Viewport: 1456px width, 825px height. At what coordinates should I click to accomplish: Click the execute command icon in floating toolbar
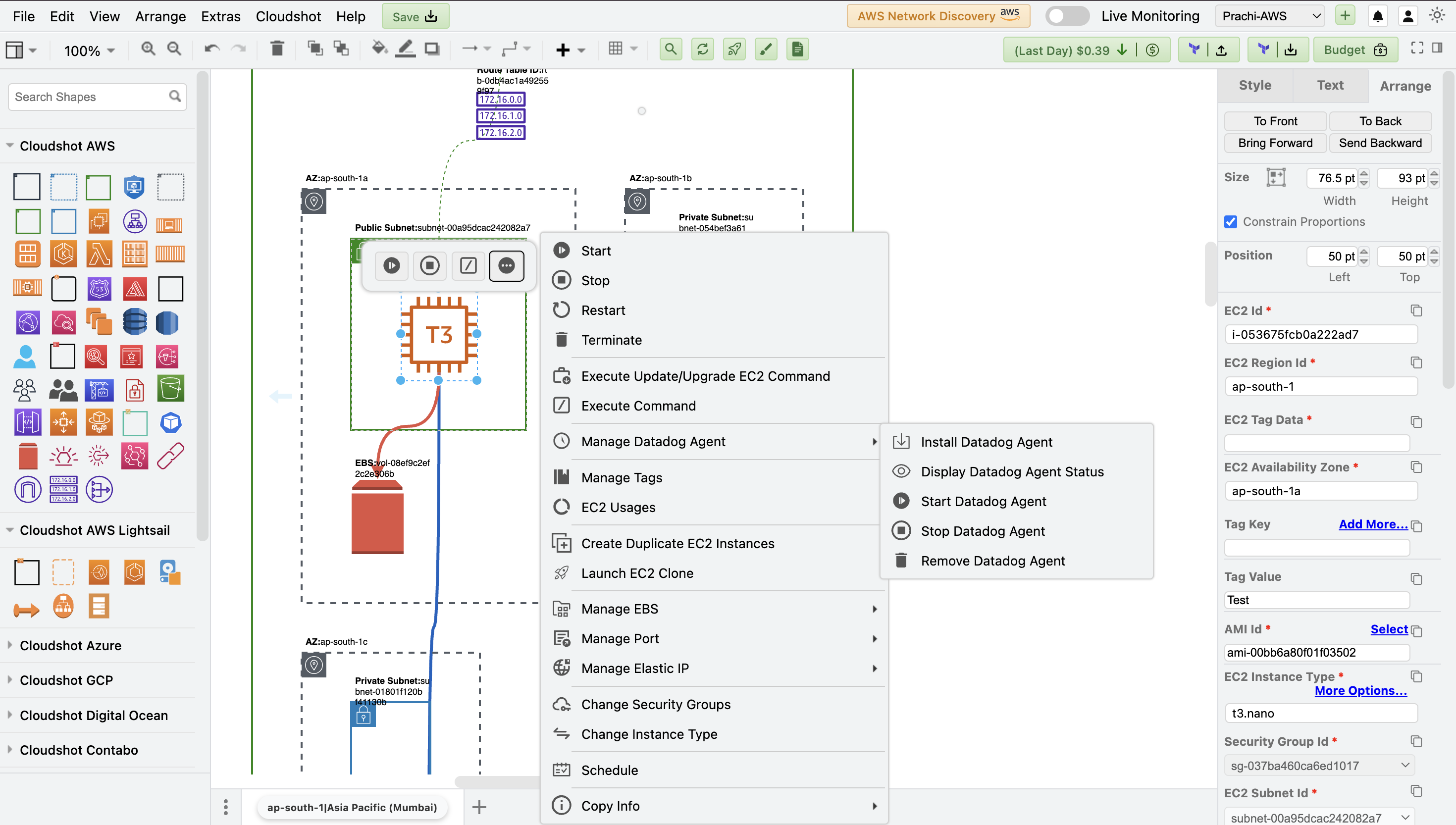(468, 265)
